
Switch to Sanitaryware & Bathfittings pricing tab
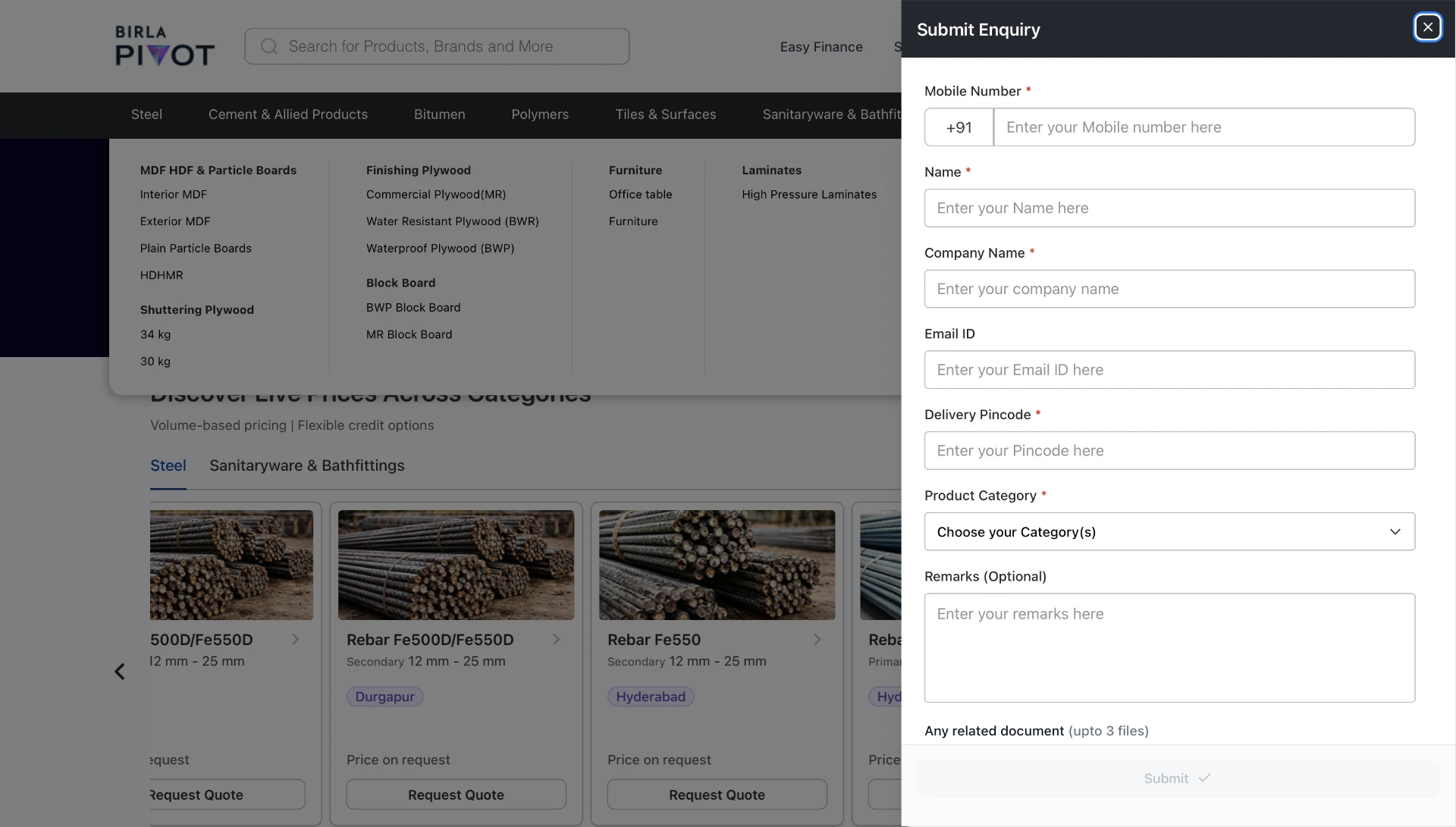click(x=307, y=465)
